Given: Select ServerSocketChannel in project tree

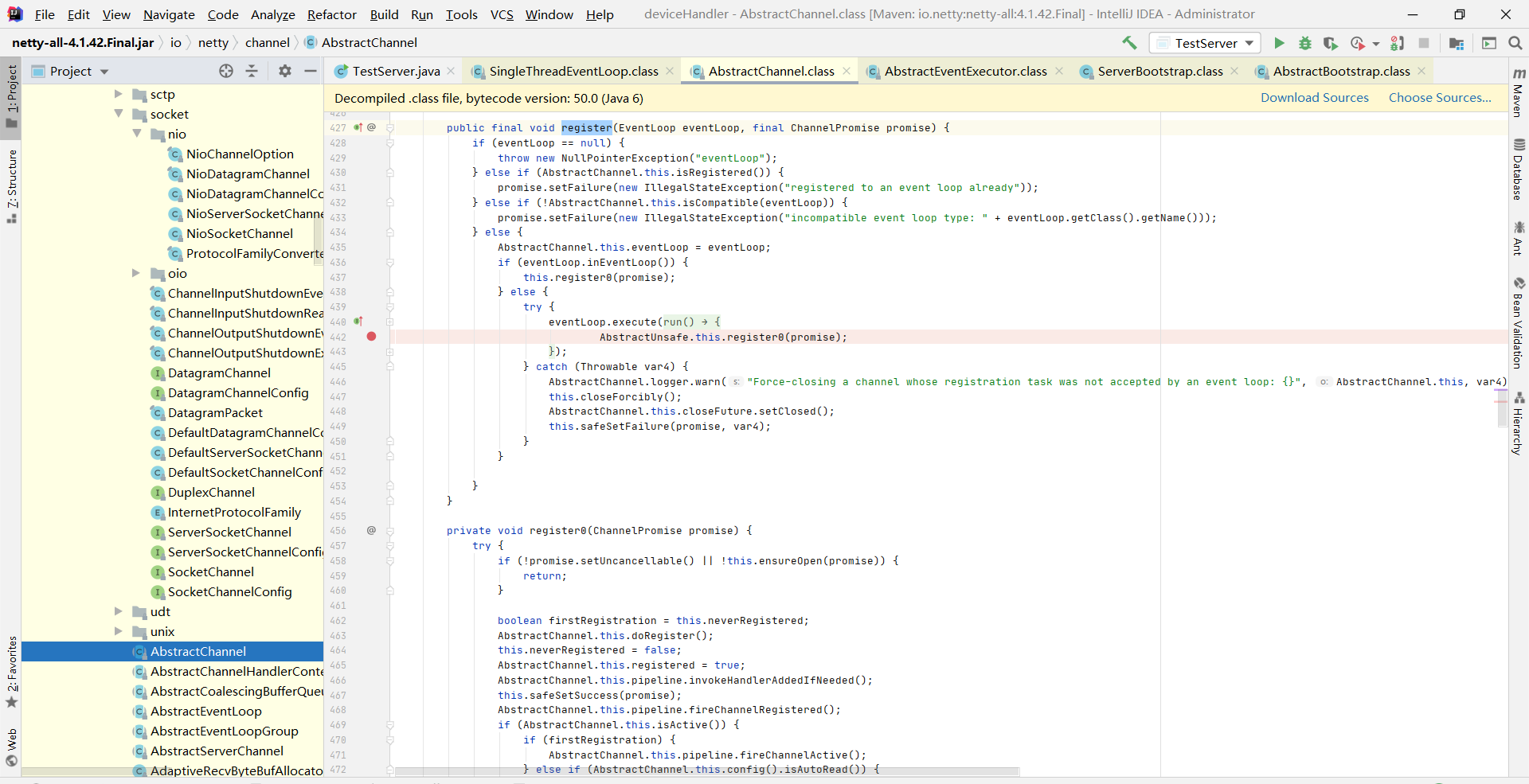Looking at the screenshot, I should [229, 532].
